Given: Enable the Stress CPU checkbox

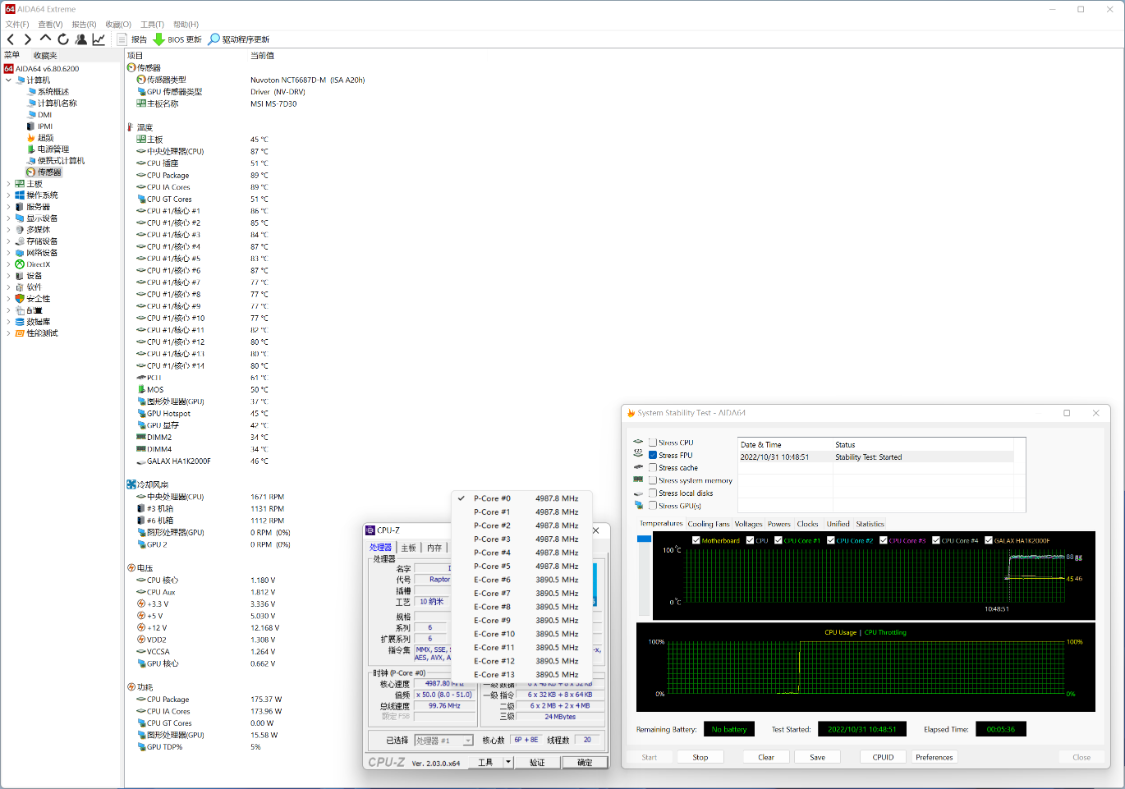Looking at the screenshot, I should point(653,443).
